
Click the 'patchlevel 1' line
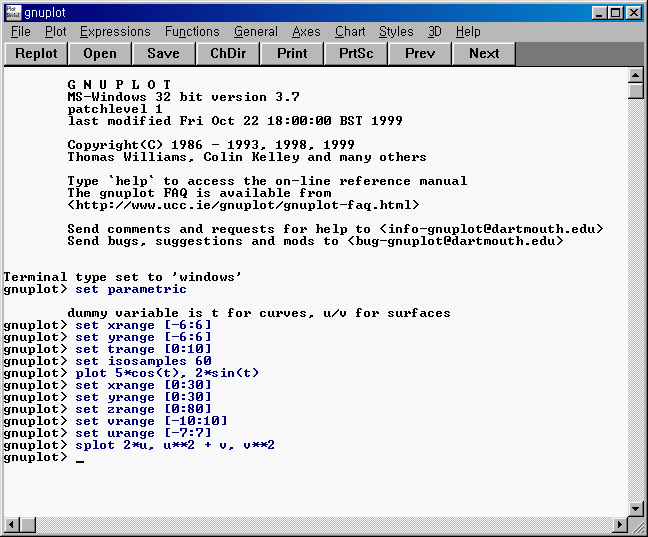tap(114, 109)
